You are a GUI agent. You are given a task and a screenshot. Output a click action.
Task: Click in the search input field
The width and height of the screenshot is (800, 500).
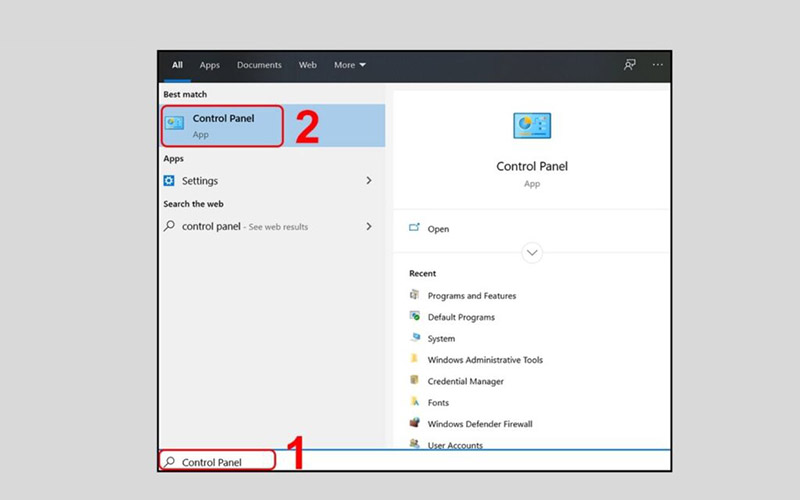coord(414,461)
